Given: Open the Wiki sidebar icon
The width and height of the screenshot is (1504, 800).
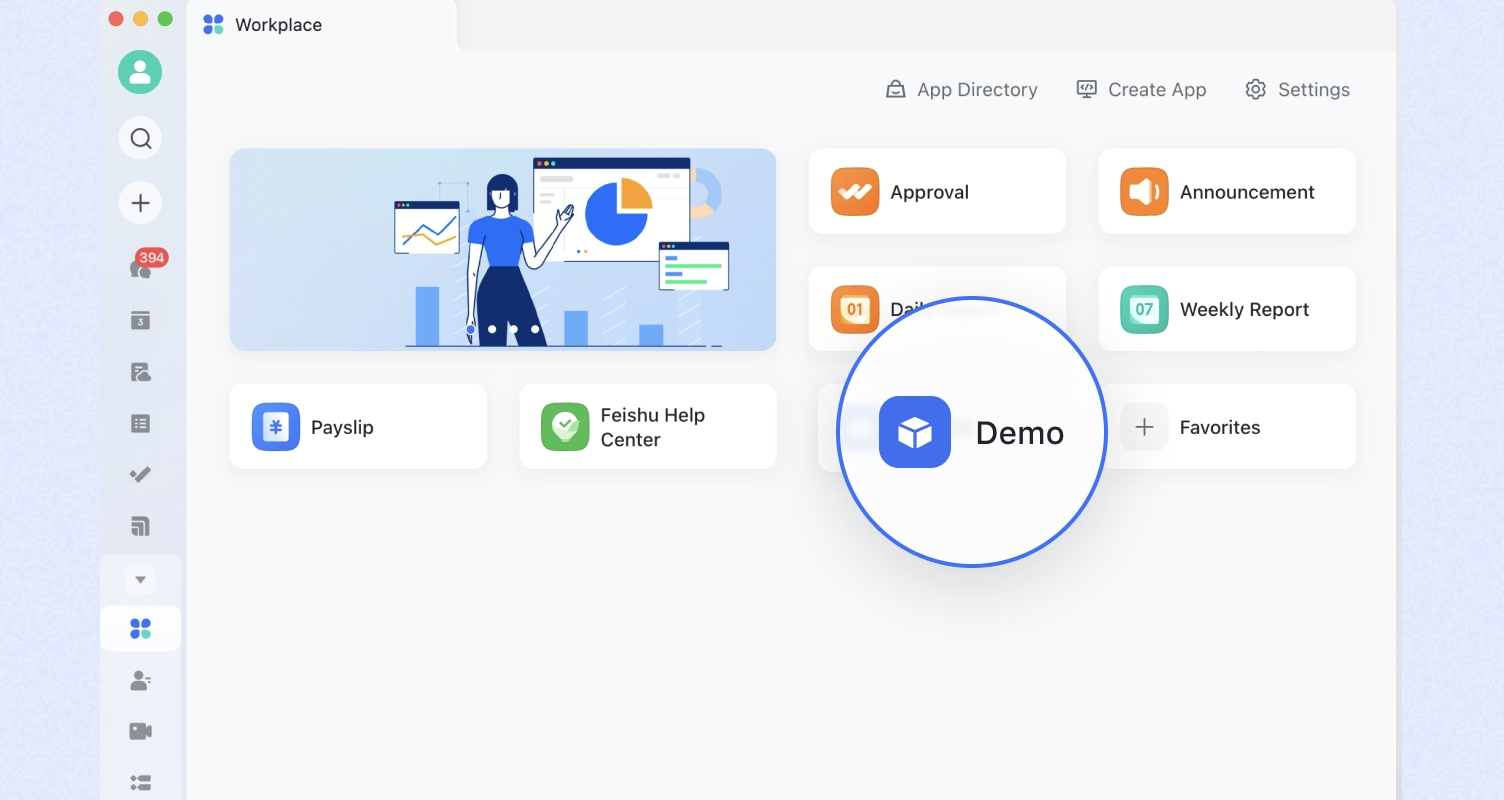Looking at the screenshot, I should click(140, 526).
